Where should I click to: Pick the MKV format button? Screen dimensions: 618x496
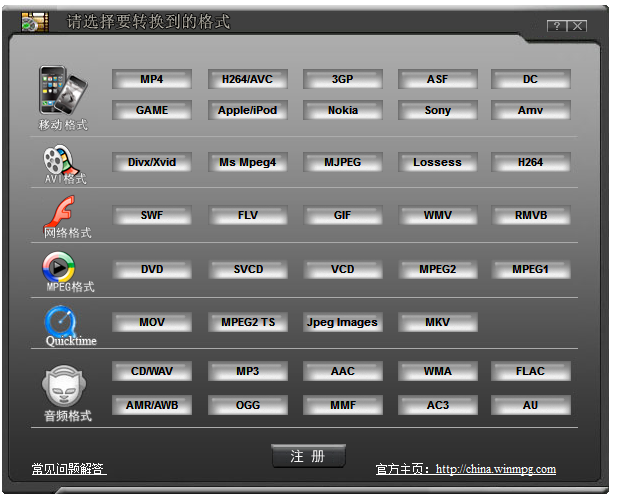[437, 322]
